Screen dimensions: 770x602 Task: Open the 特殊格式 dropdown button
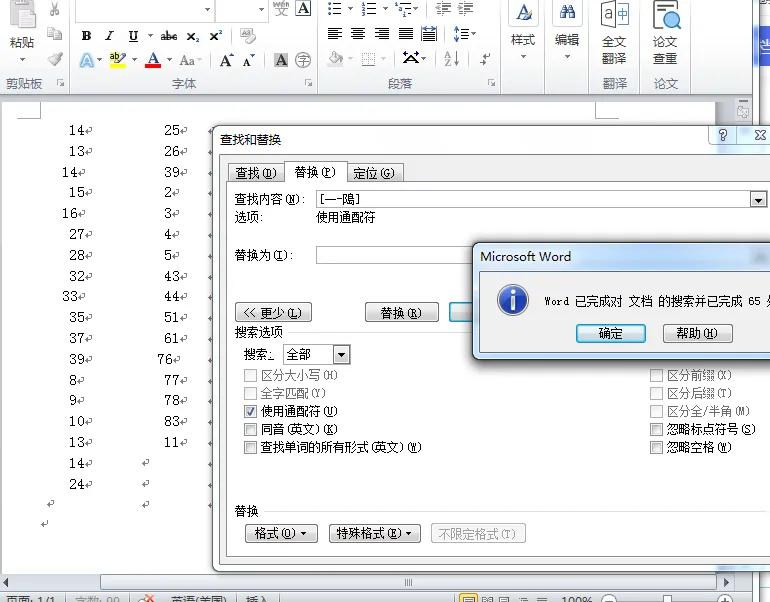(x=375, y=533)
